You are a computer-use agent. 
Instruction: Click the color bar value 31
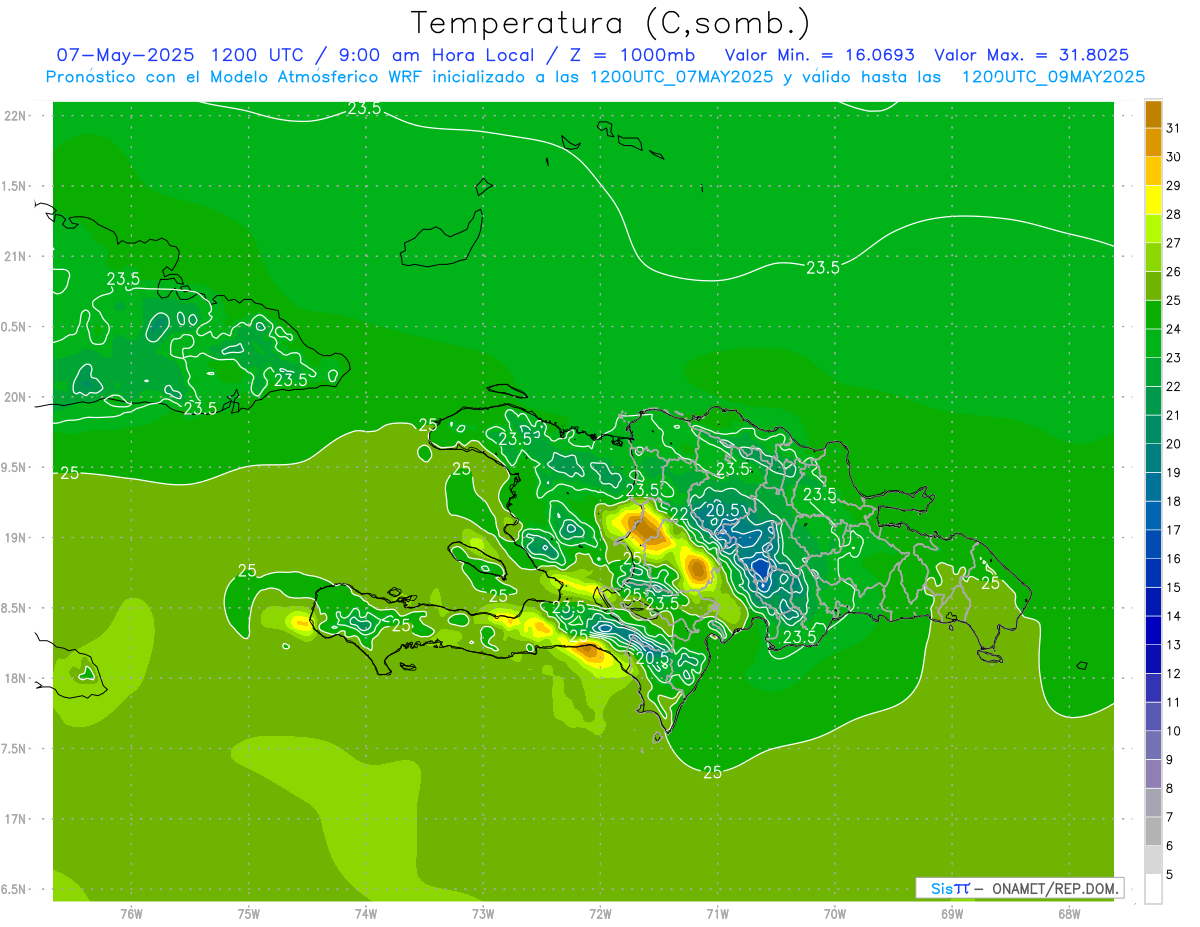pos(1174,128)
